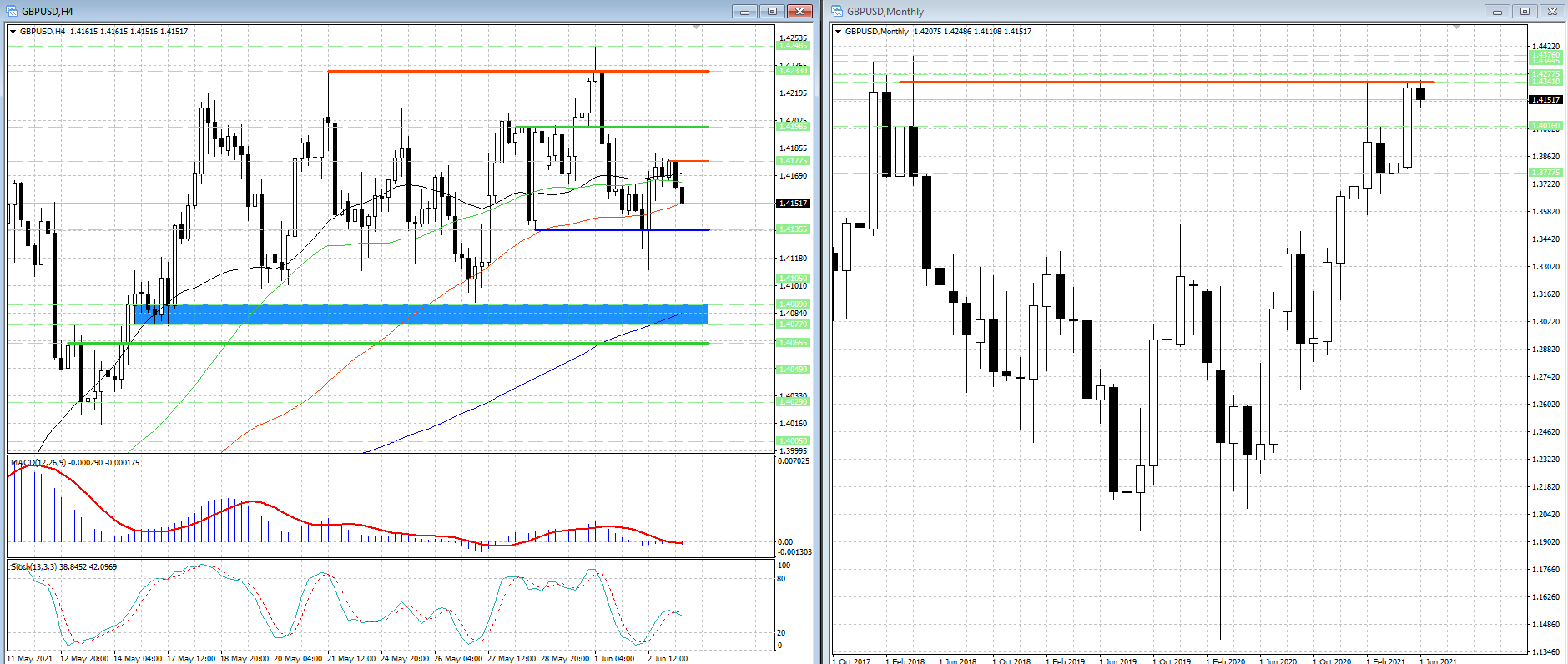Click the 1.42330 level label on the H4 axis
The image size is (1568, 664).
coord(793,71)
